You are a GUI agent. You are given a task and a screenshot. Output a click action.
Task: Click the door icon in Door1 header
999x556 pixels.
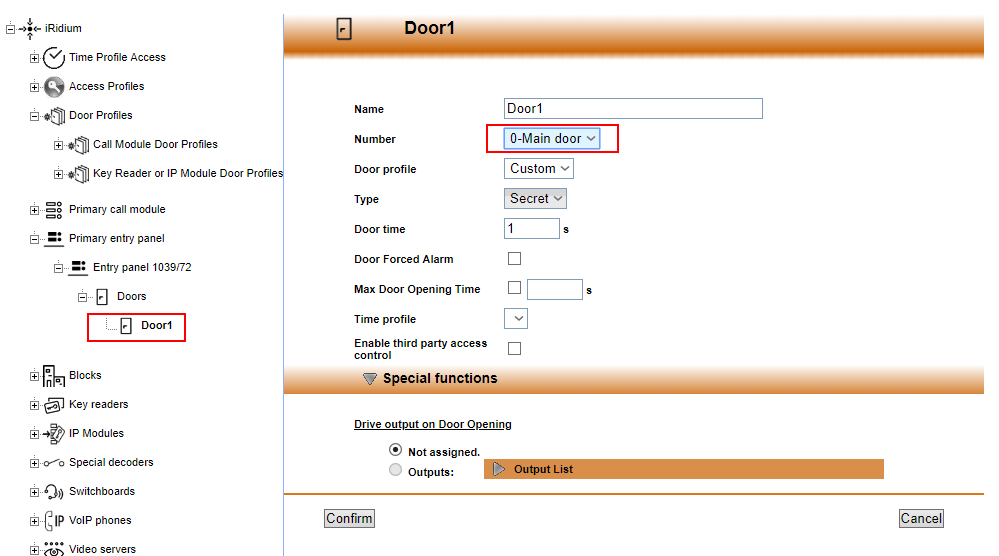(344, 29)
